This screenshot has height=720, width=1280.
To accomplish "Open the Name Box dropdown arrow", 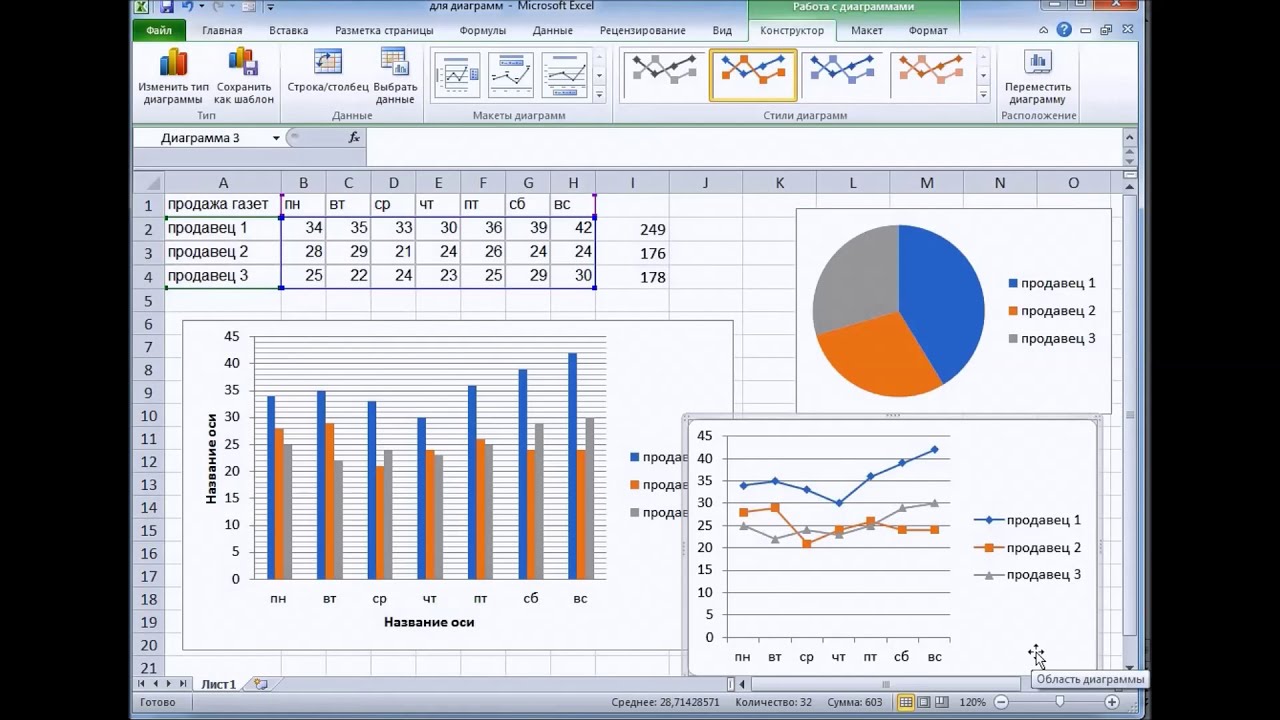I will pyautogui.click(x=276, y=138).
